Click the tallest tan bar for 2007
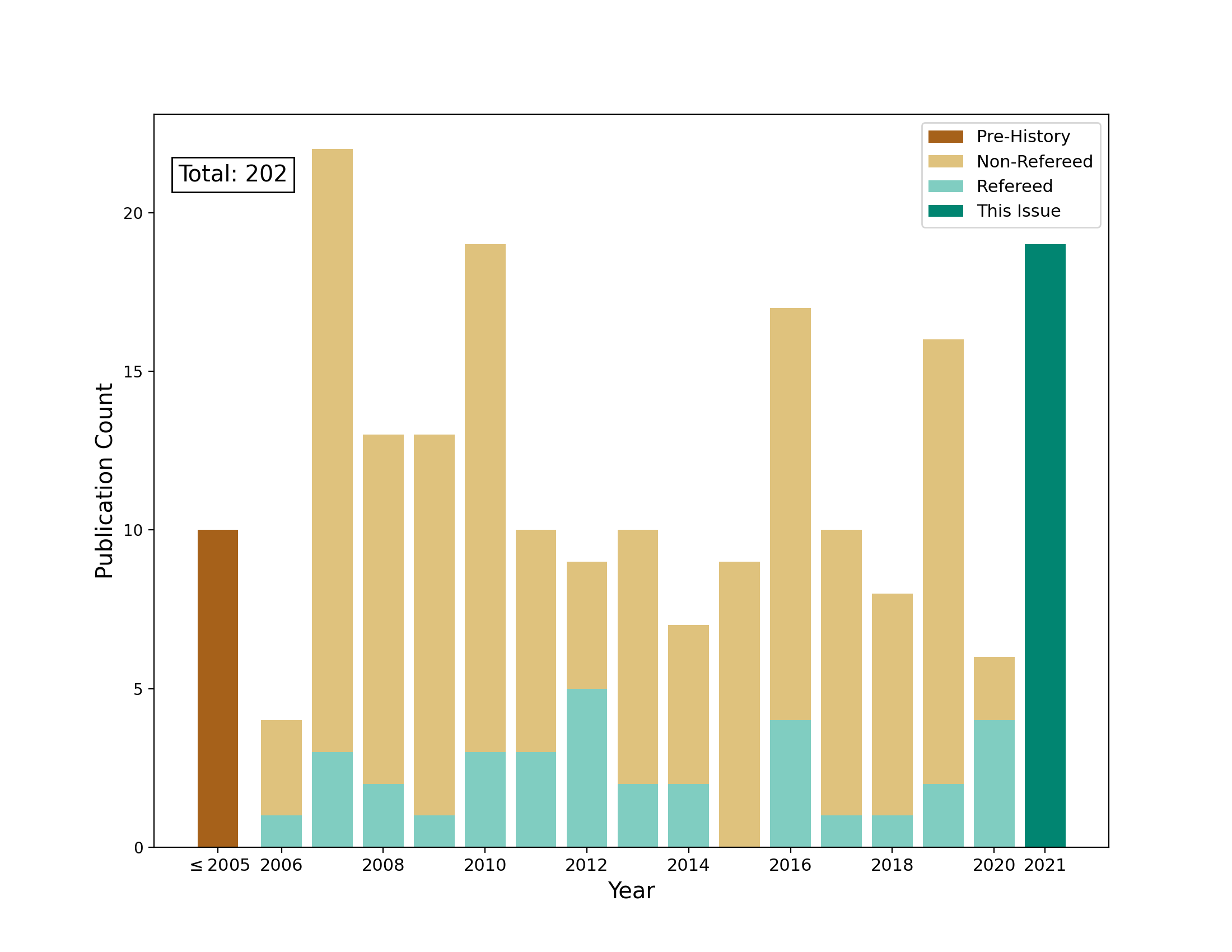The width and height of the screenshot is (1232, 952). coord(332,451)
